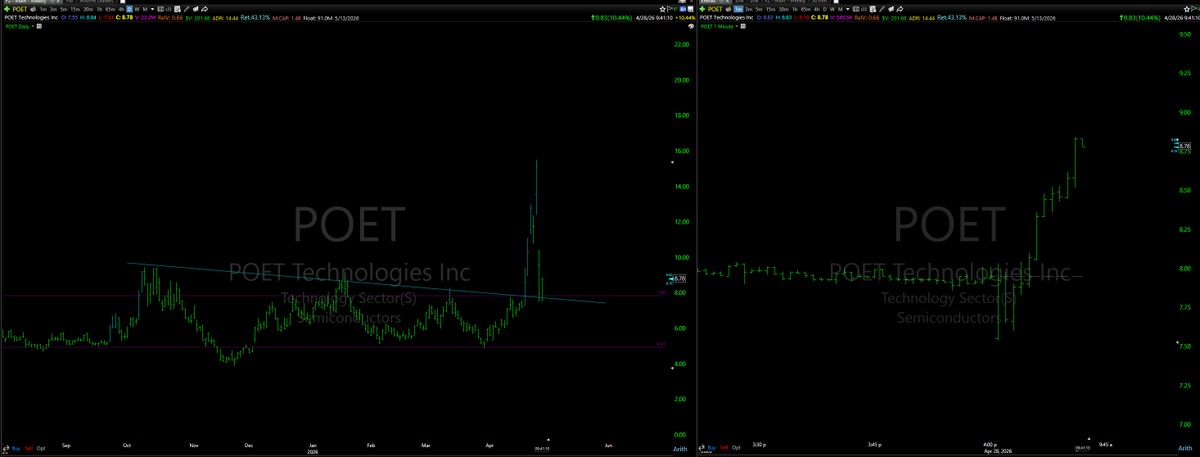1200x457 pixels.
Task: Click the megaphone icon beside POET on the right chart
Action: (728, 9)
